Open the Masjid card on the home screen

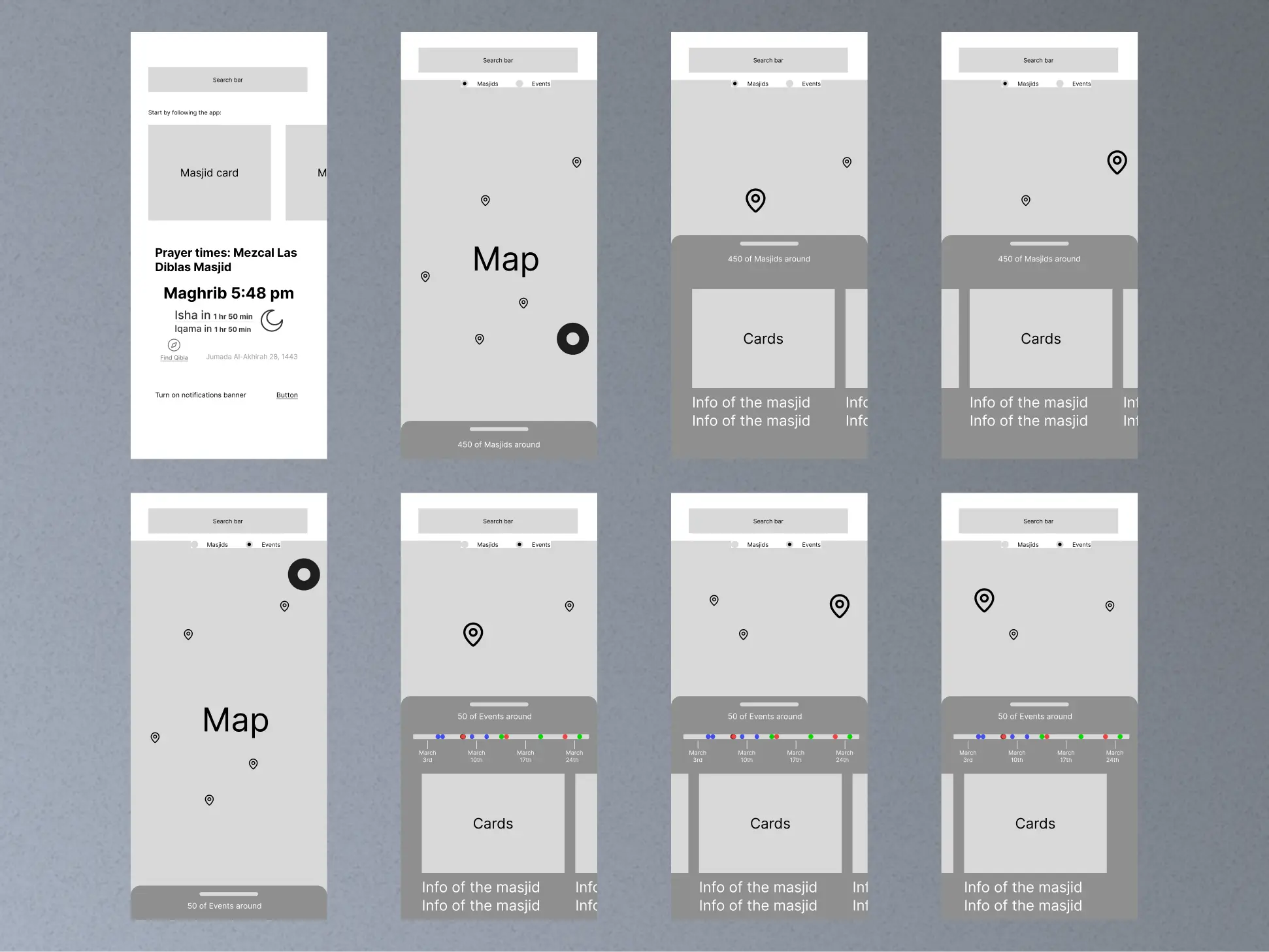tap(209, 172)
